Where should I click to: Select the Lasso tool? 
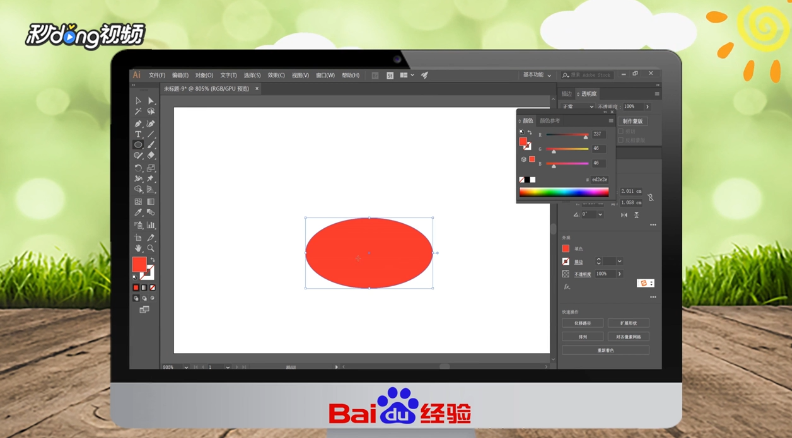151,112
